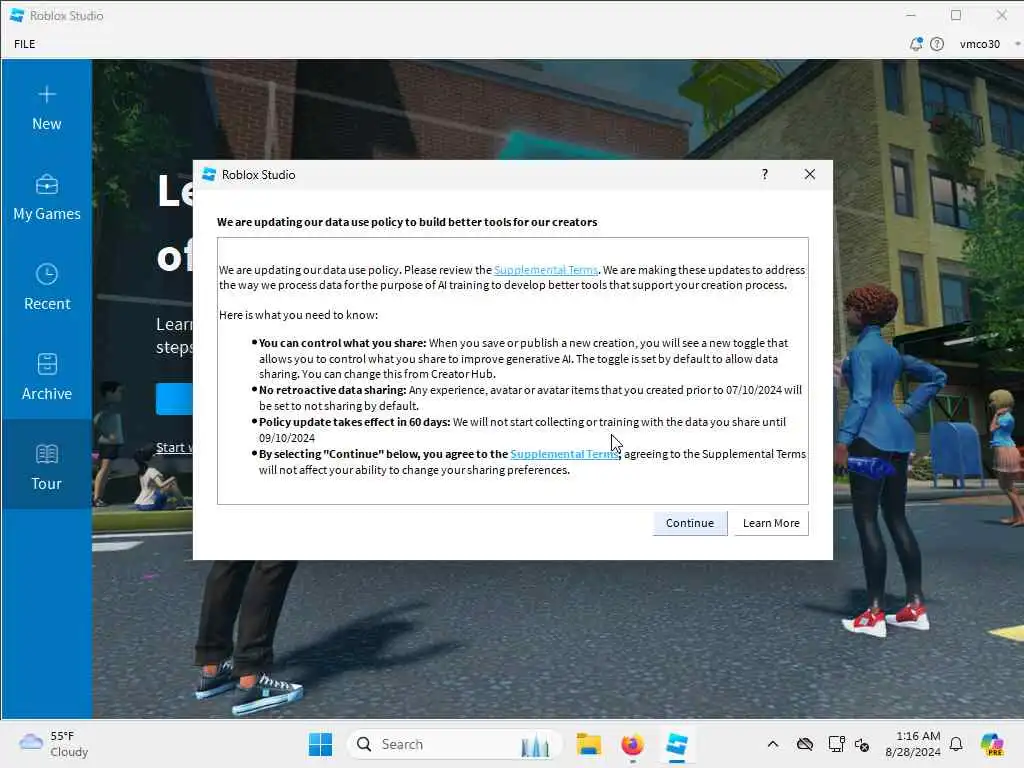Click the Roblox Studio icon in dialog title
Screen dimensions: 1024x768
tap(209, 174)
